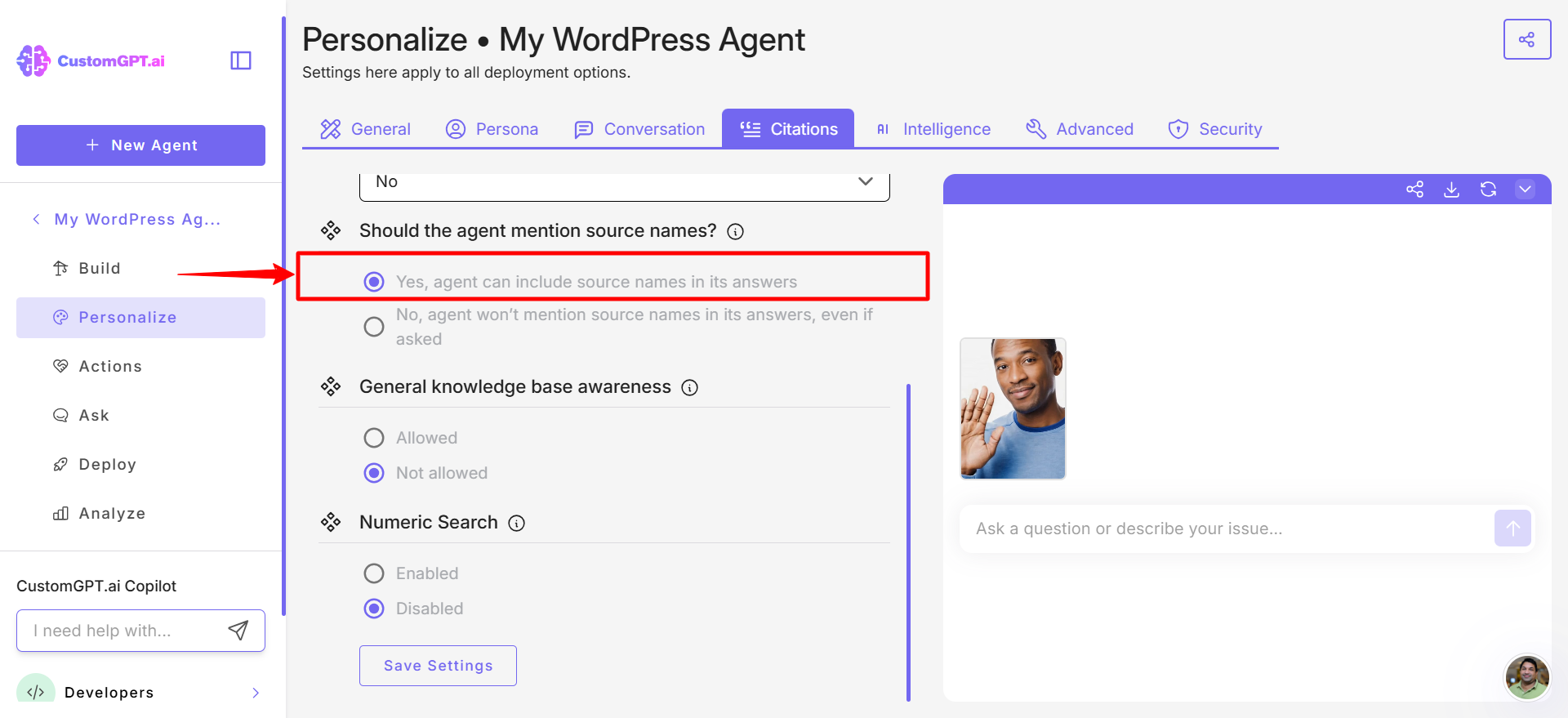Click the agent avatar photo in chat preview
The width and height of the screenshot is (1568, 718).
tap(1013, 408)
